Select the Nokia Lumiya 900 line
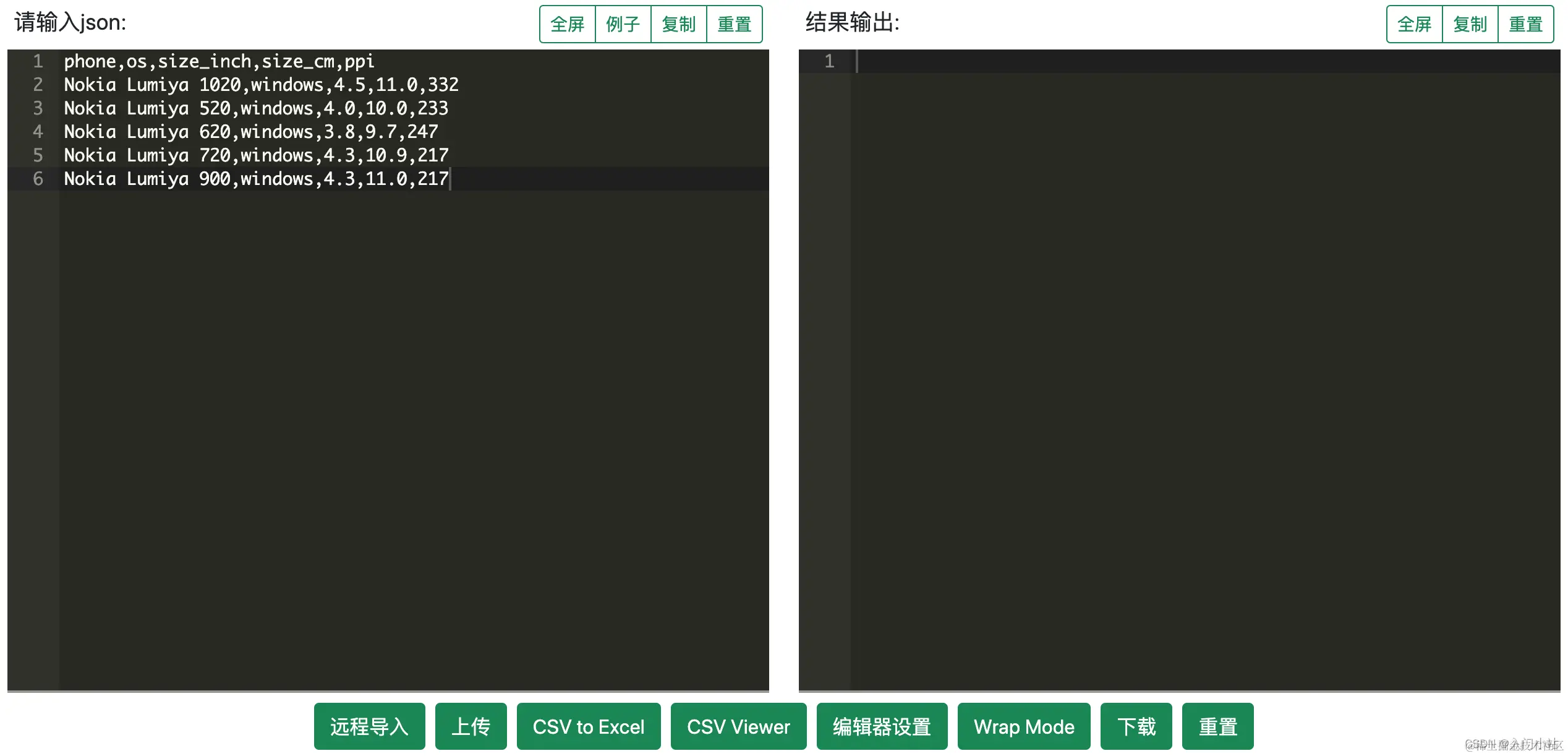Screen dimensions: 1568x756 pos(255,179)
